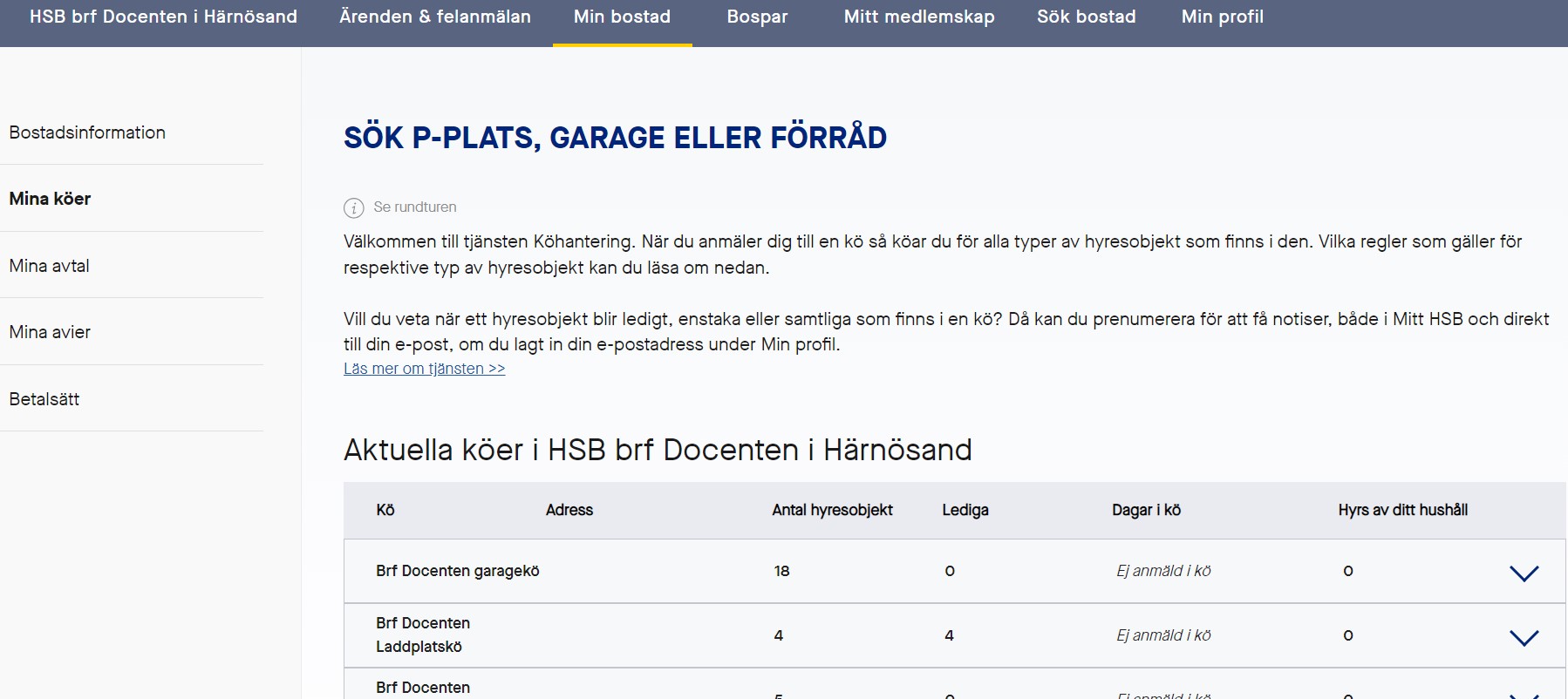This screenshot has height=699, width=1568.
Task: Go to Bospar in top navigation
Action: pos(757,17)
